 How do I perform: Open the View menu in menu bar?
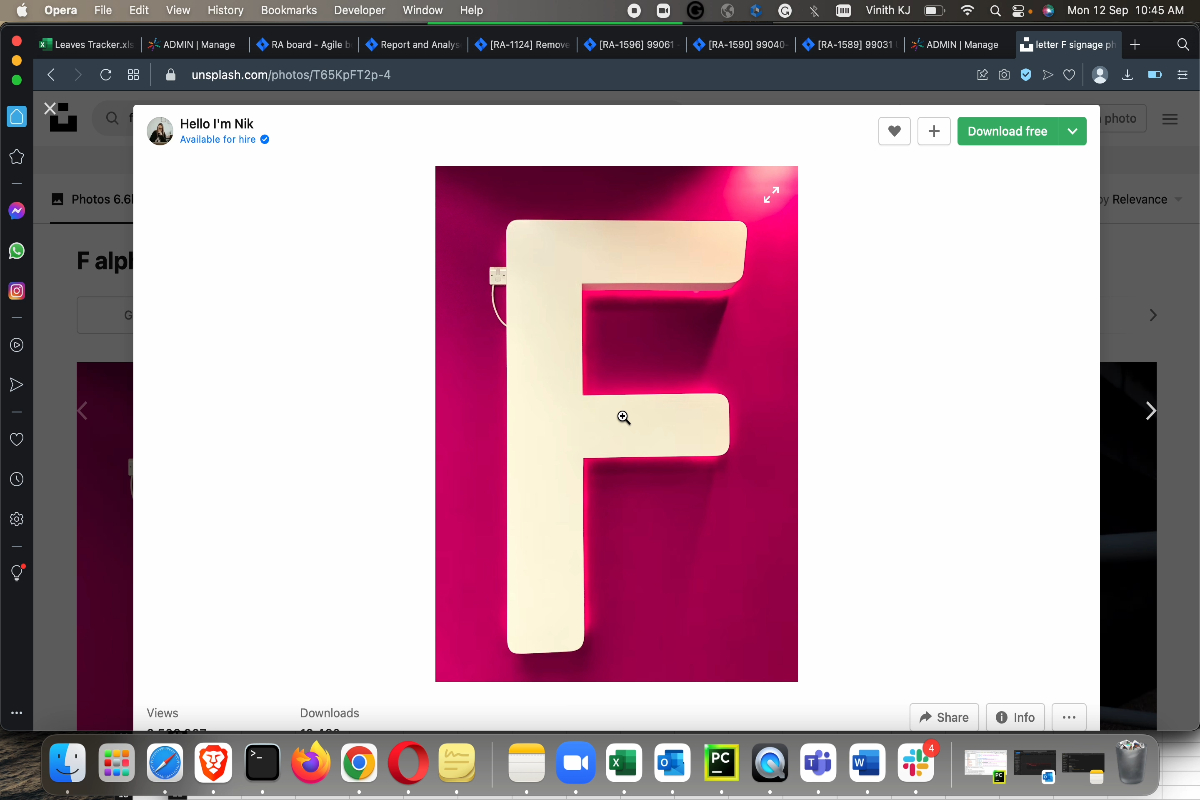(x=178, y=10)
